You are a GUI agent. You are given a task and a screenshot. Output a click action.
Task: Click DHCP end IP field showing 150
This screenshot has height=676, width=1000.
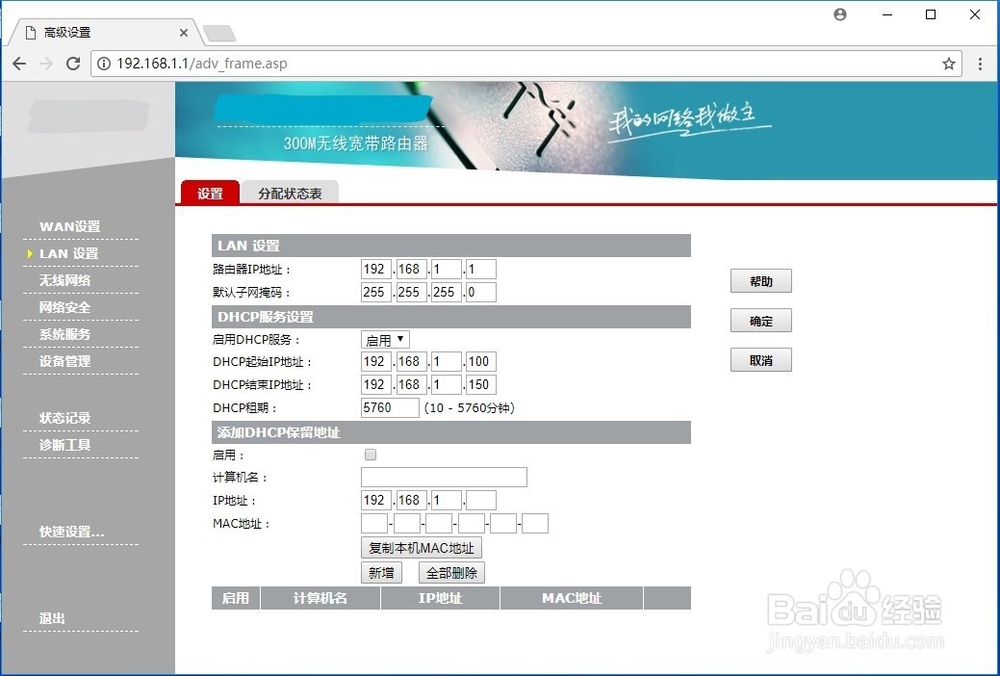[x=481, y=385]
